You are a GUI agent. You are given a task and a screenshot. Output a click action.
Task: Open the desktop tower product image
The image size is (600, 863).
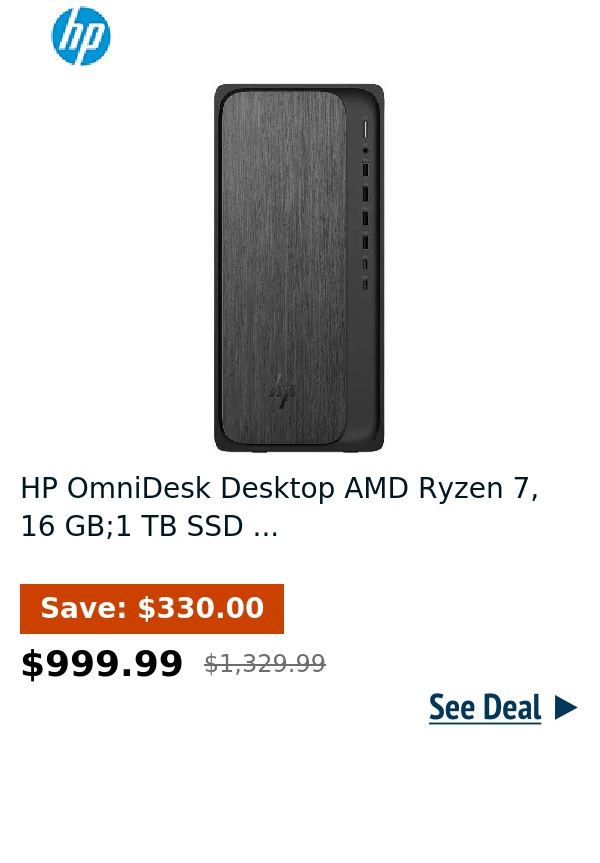tap(299, 267)
